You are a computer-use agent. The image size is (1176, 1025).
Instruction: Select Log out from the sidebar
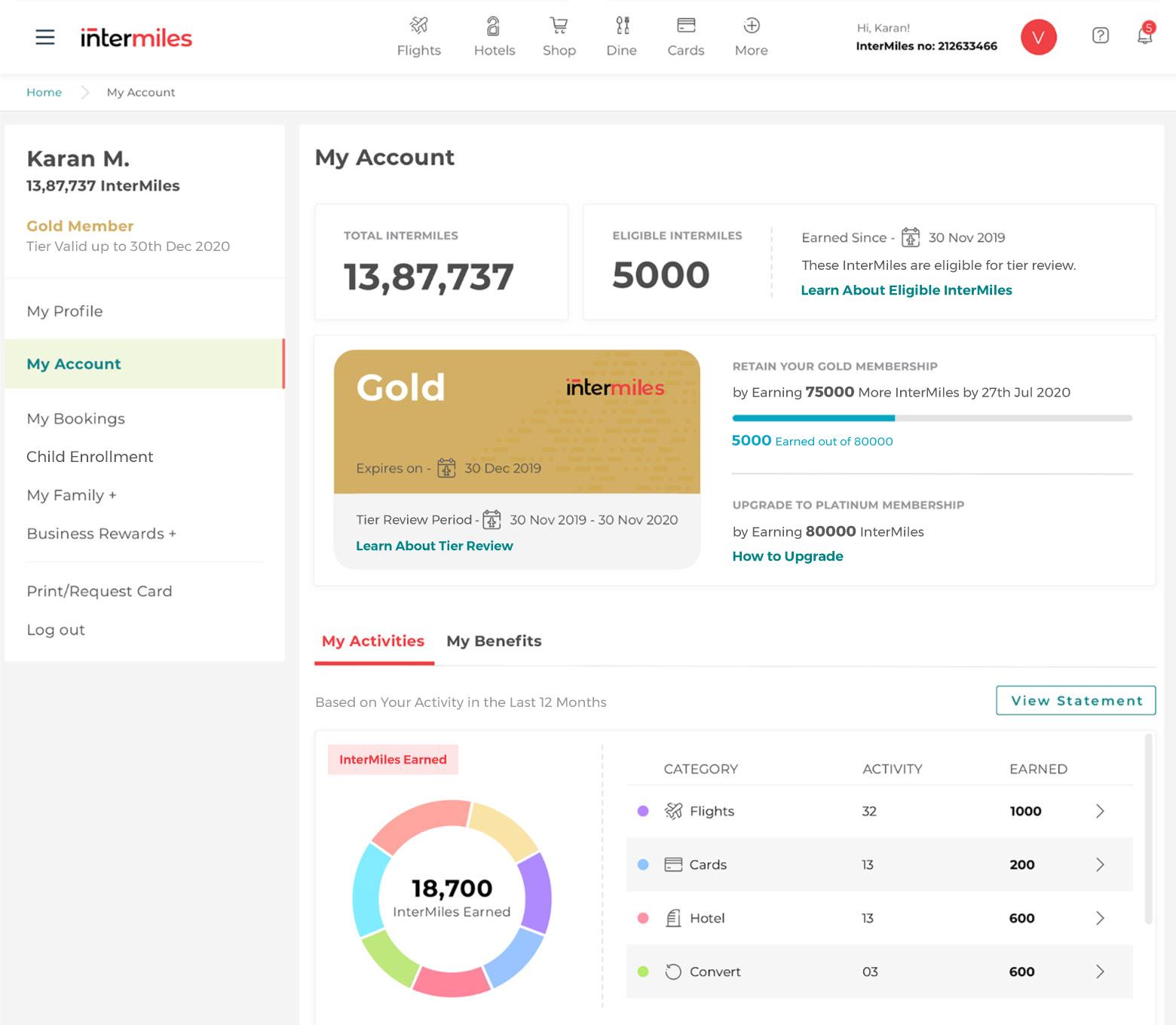[56, 630]
